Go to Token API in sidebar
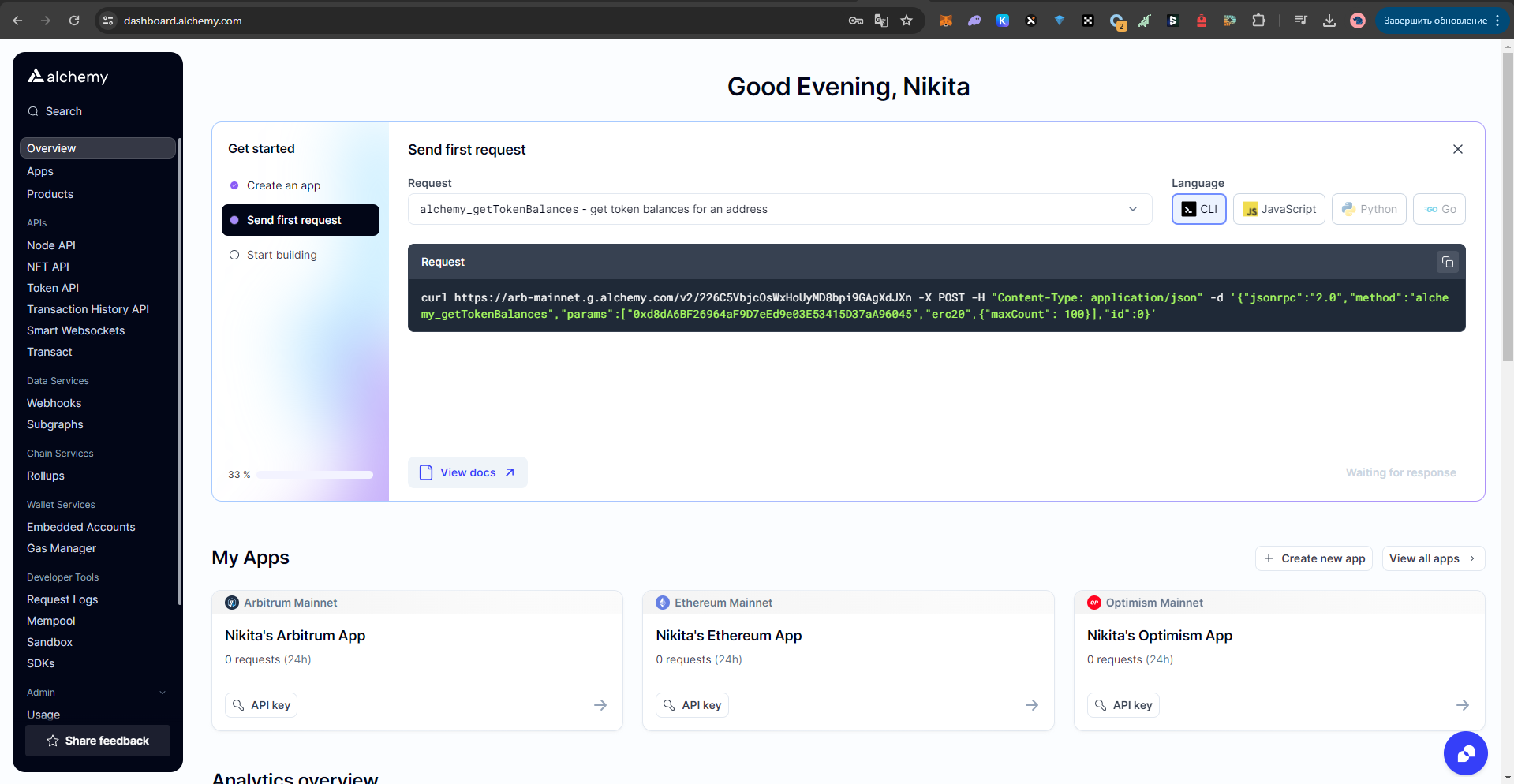The height and width of the screenshot is (784, 1514). pos(53,288)
